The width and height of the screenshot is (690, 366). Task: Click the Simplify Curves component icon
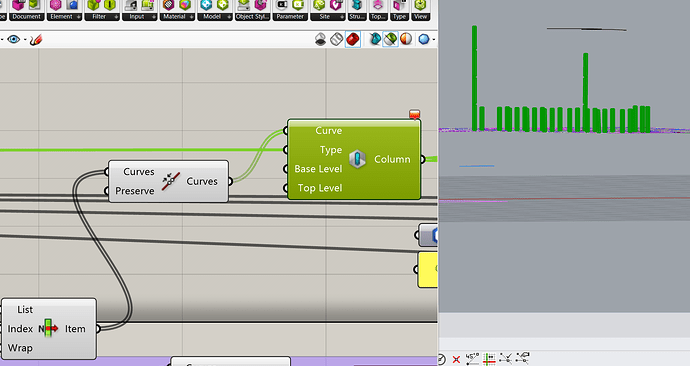click(171, 181)
